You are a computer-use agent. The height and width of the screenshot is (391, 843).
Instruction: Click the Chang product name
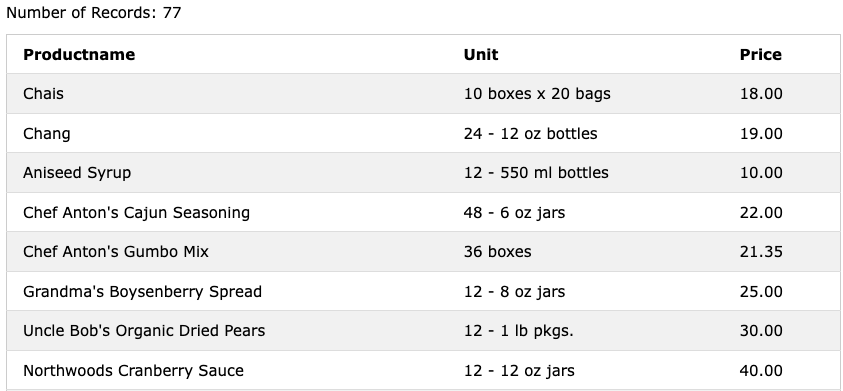pos(46,134)
